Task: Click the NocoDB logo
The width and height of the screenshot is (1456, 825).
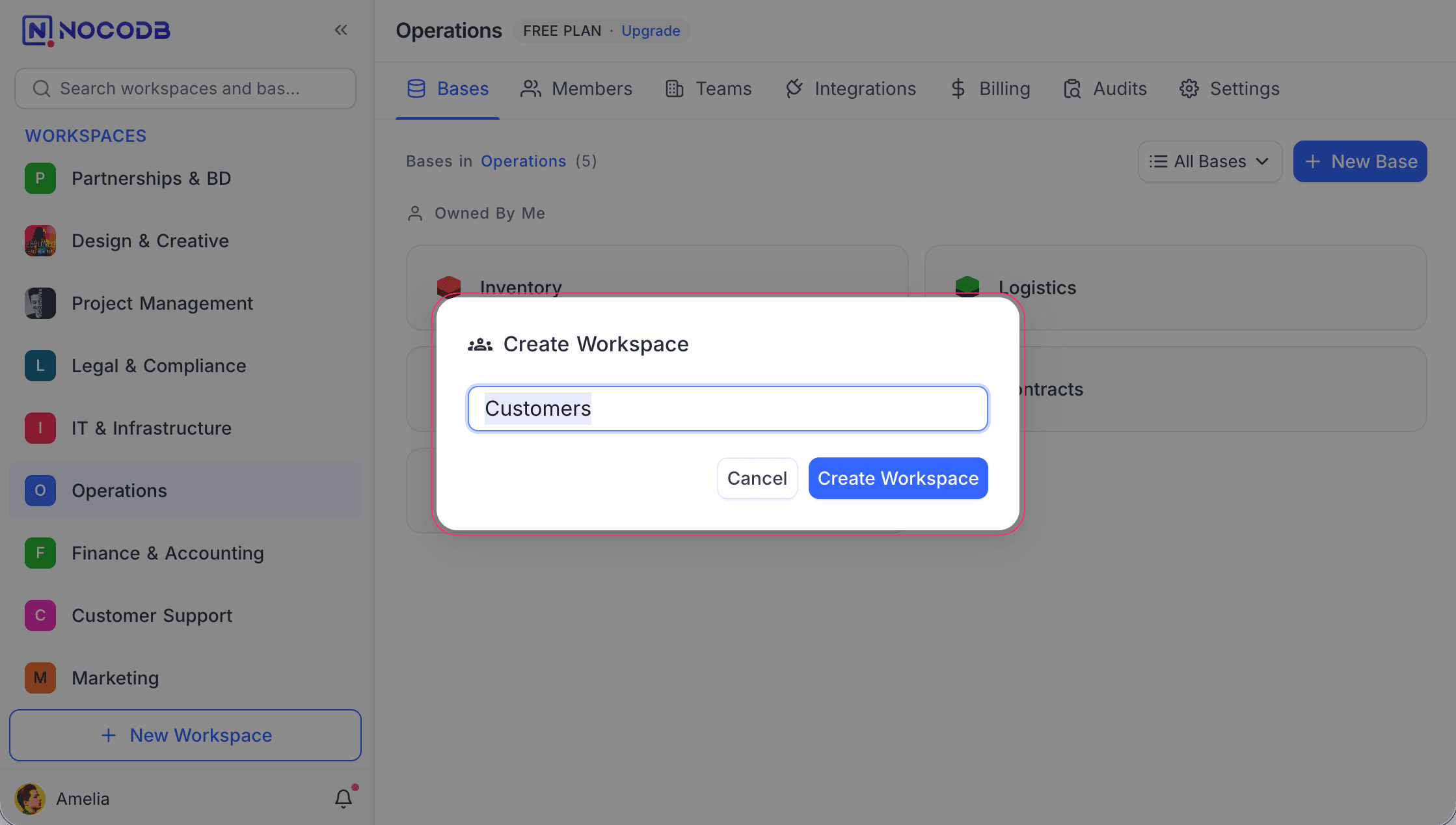Action: [96, 30]
